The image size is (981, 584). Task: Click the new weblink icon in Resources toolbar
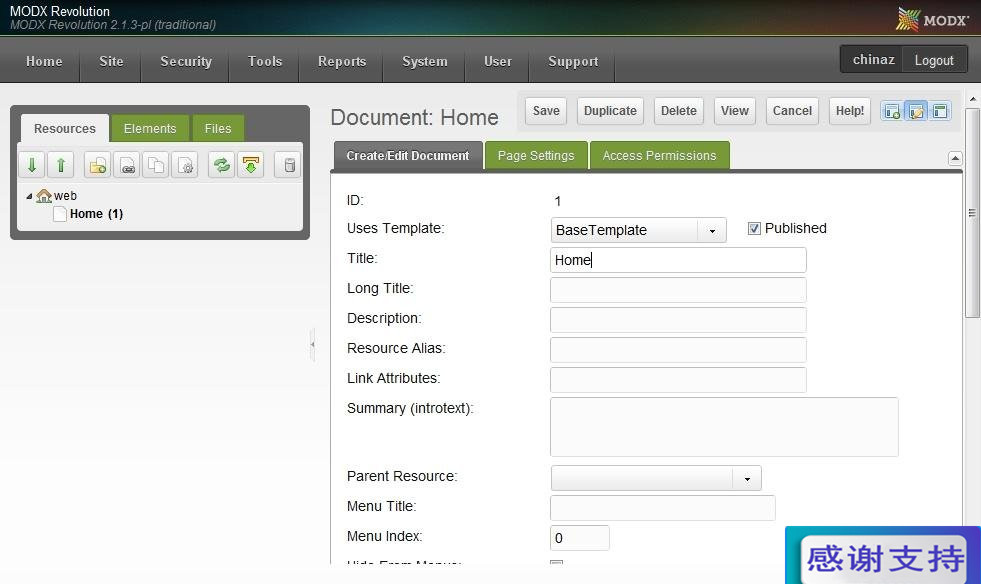[127, 165]
